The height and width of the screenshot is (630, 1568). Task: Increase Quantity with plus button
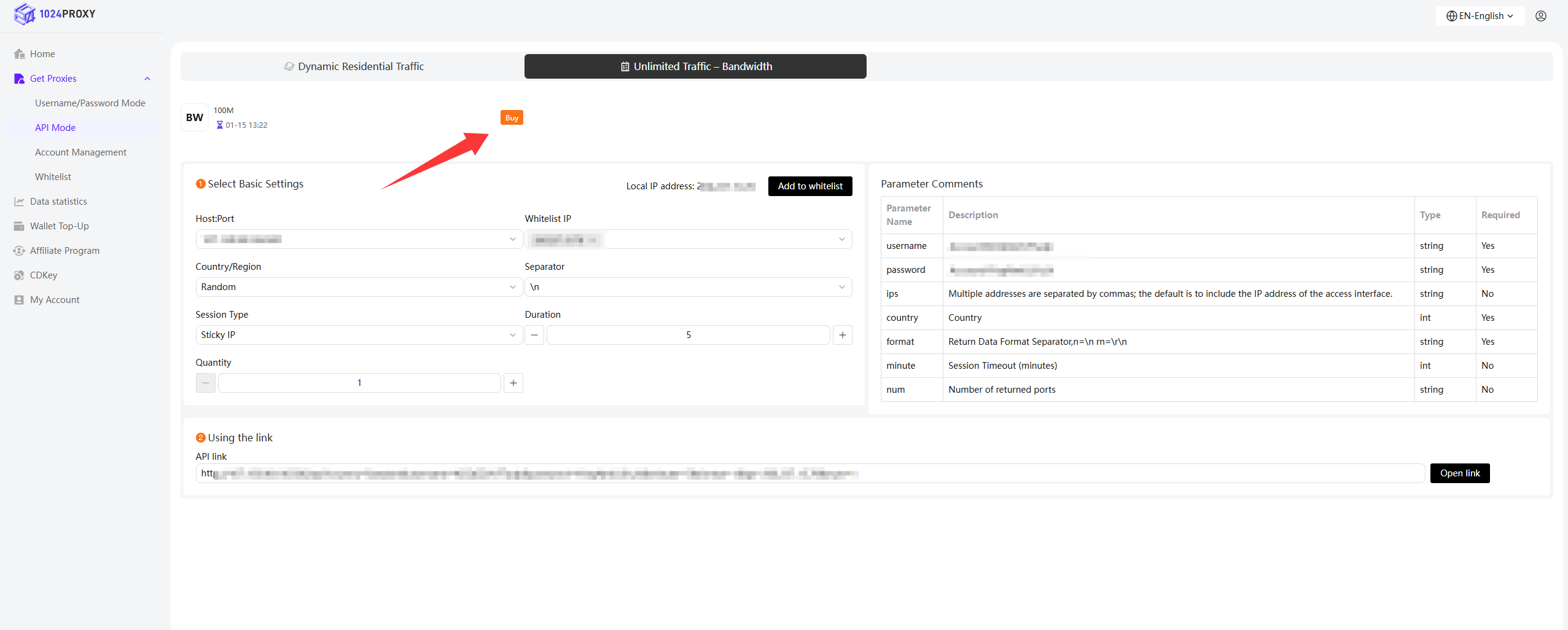[x=513, y=383]
